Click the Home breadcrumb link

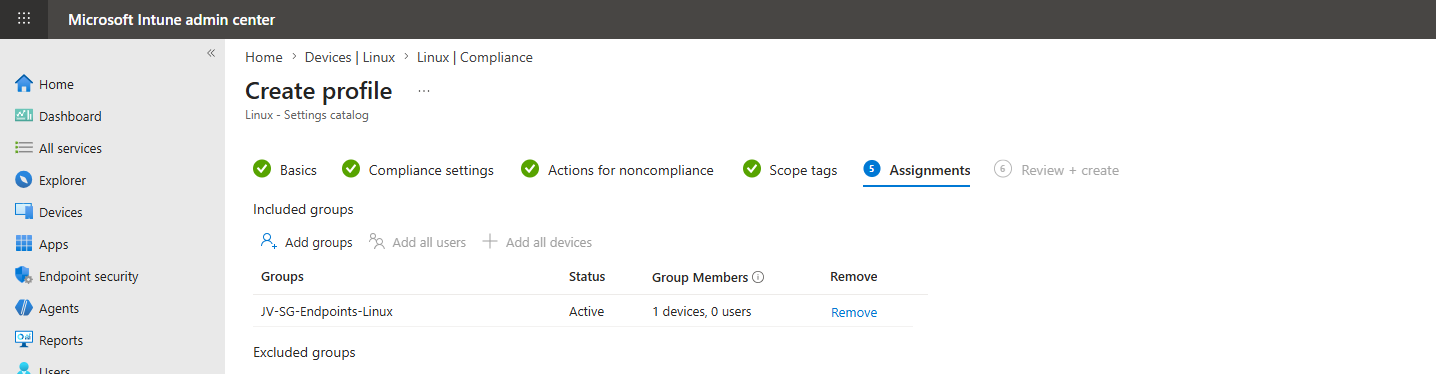264,57
